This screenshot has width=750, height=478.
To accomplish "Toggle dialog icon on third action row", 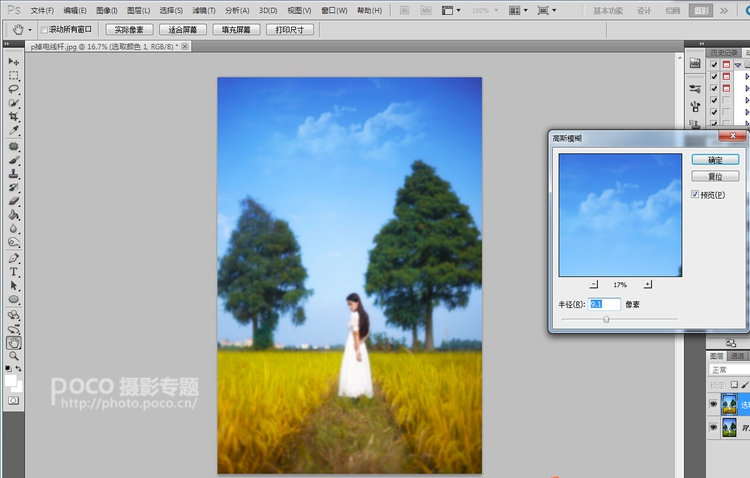I will tap(726, 89).
